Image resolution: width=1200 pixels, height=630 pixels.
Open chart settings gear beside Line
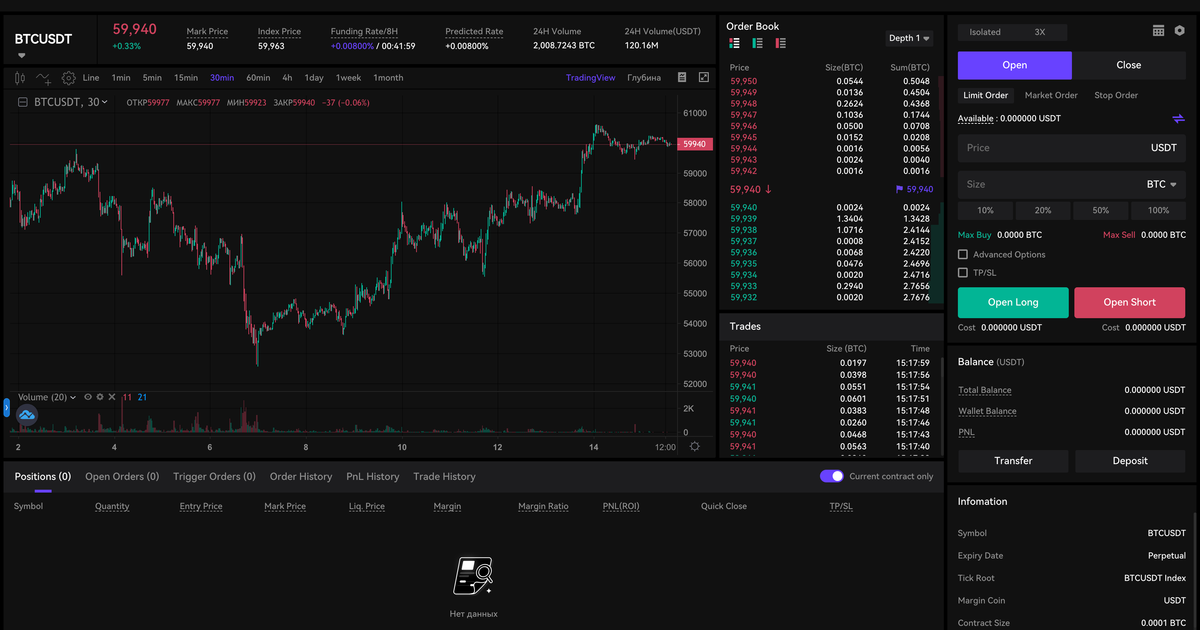click(69, 77)
